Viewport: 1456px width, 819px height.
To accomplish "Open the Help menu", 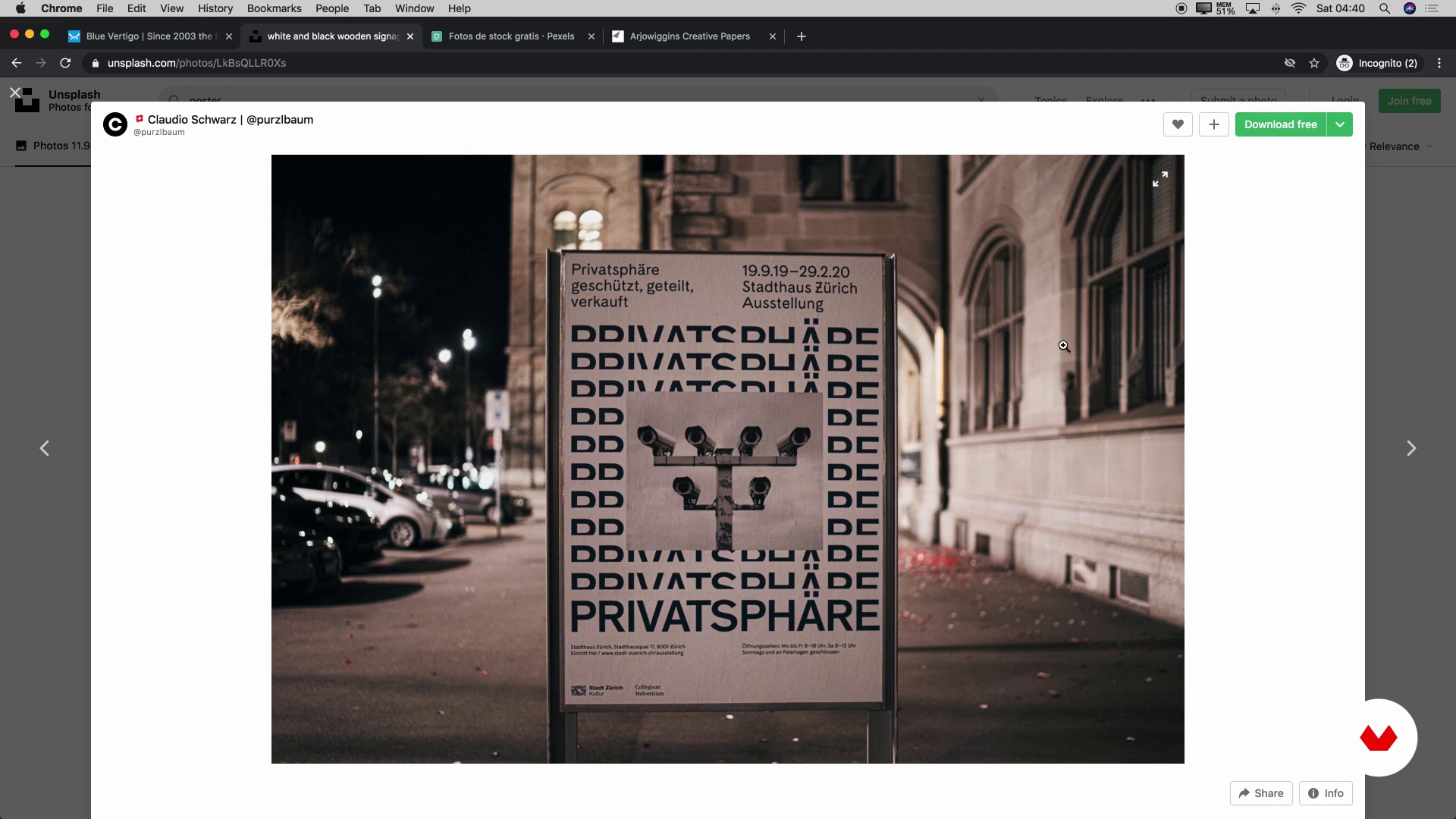I will 460,8.
